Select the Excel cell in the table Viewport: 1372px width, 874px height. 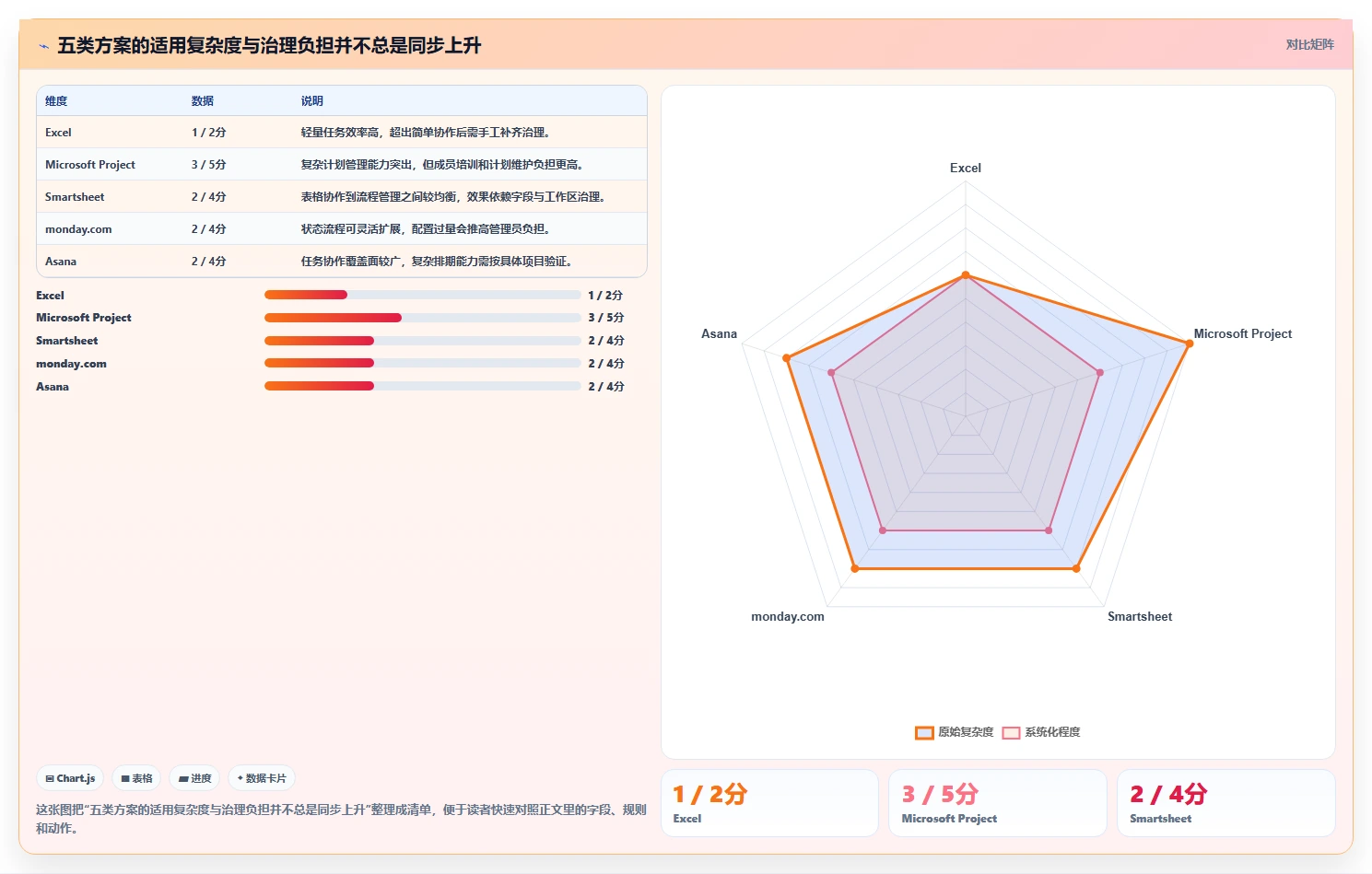58,133
